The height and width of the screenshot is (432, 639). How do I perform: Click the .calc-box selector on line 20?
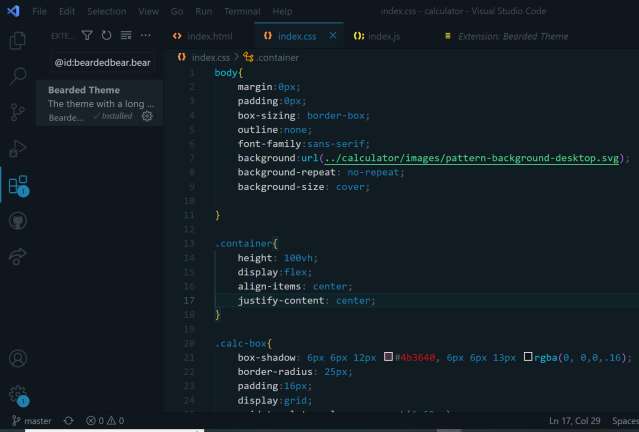click(240, 343)
